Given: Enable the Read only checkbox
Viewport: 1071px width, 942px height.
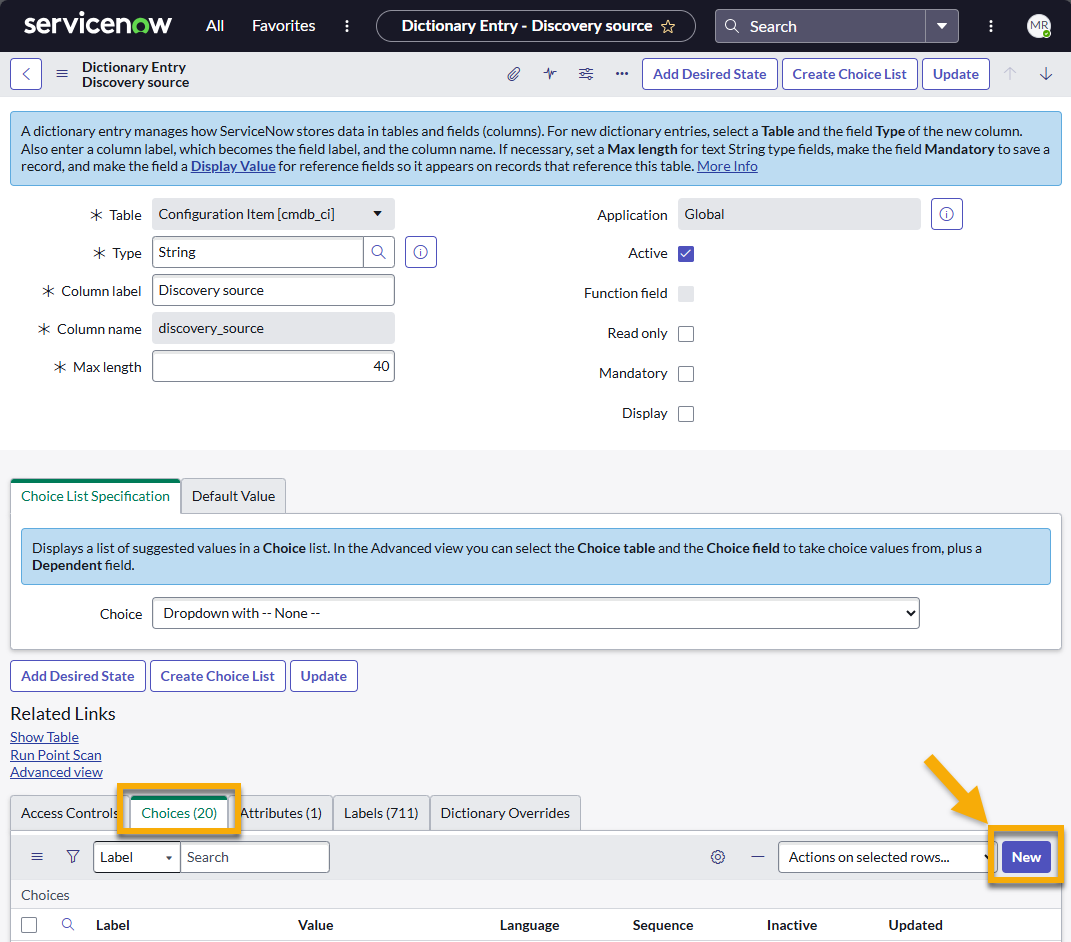Looking at the screenshot, I should (x=686, y=334).
